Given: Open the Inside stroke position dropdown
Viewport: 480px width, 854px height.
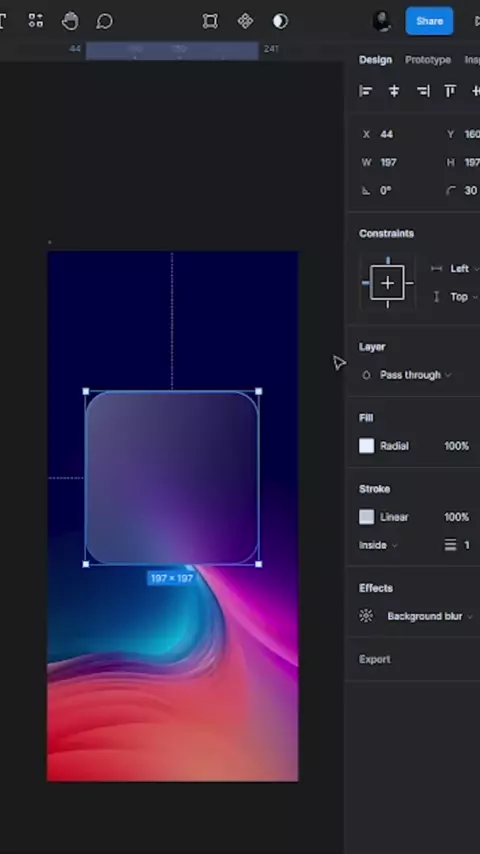Looking at the screenshot, I should click(378, 545).
